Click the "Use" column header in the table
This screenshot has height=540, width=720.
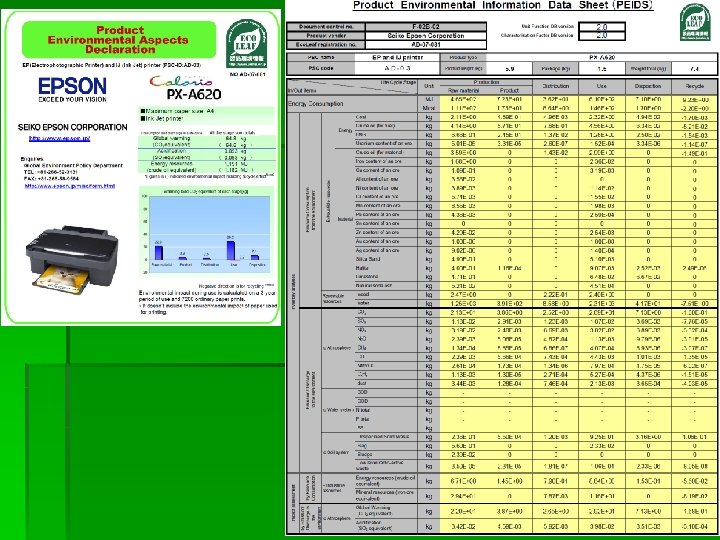coord(602,86)
